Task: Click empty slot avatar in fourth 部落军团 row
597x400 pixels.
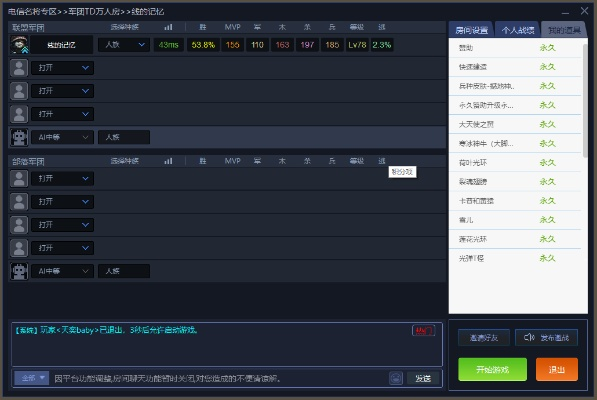Action: click(19, 248)
